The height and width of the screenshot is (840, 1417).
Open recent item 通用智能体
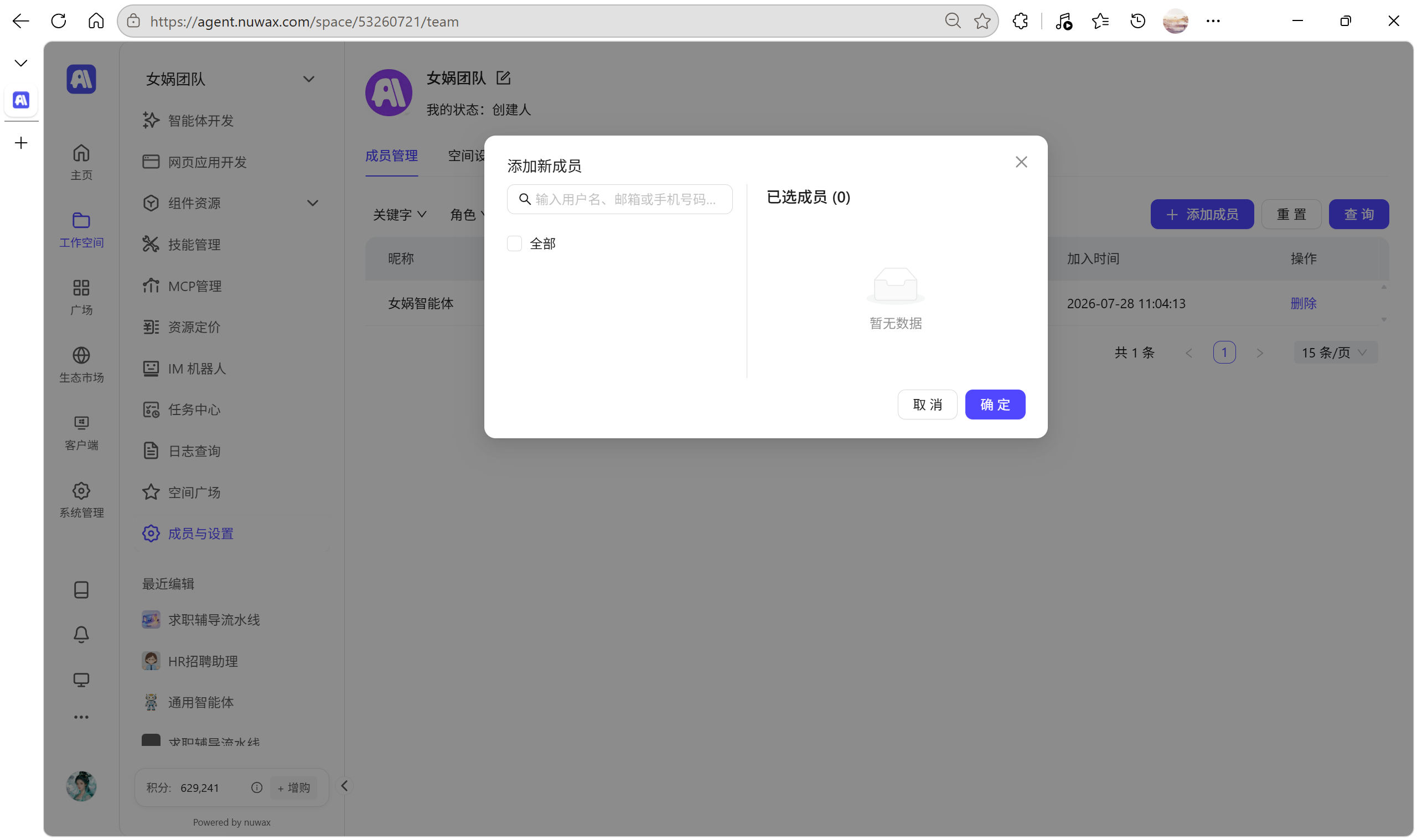(231, 702)
